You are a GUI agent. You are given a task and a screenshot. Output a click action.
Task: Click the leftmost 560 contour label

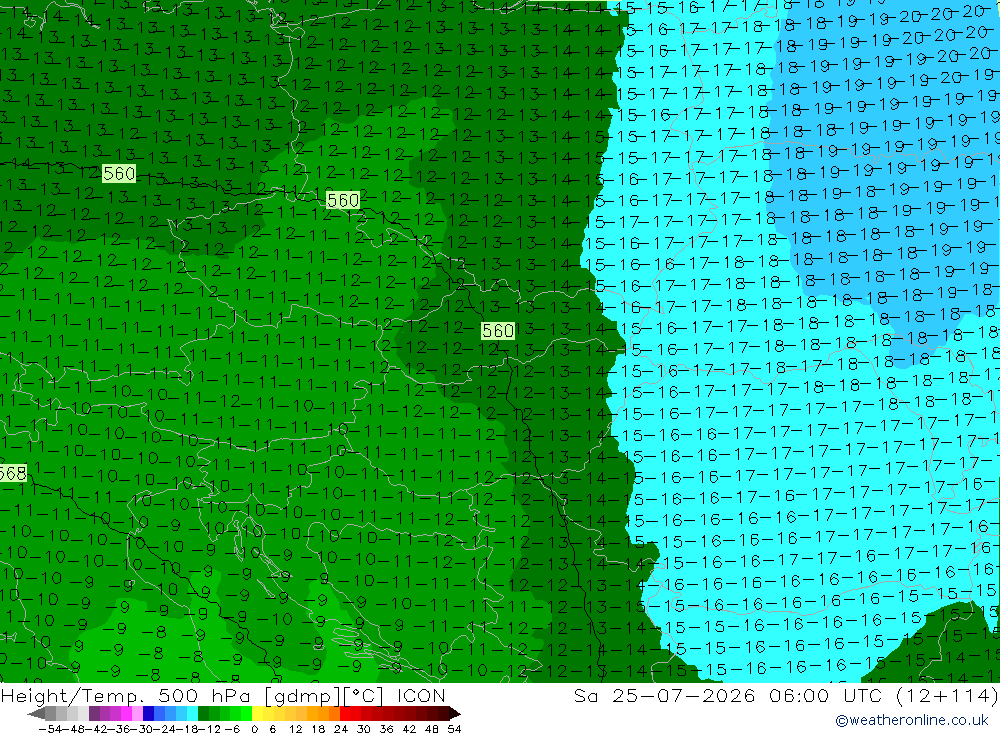click(x=119, y=174)
